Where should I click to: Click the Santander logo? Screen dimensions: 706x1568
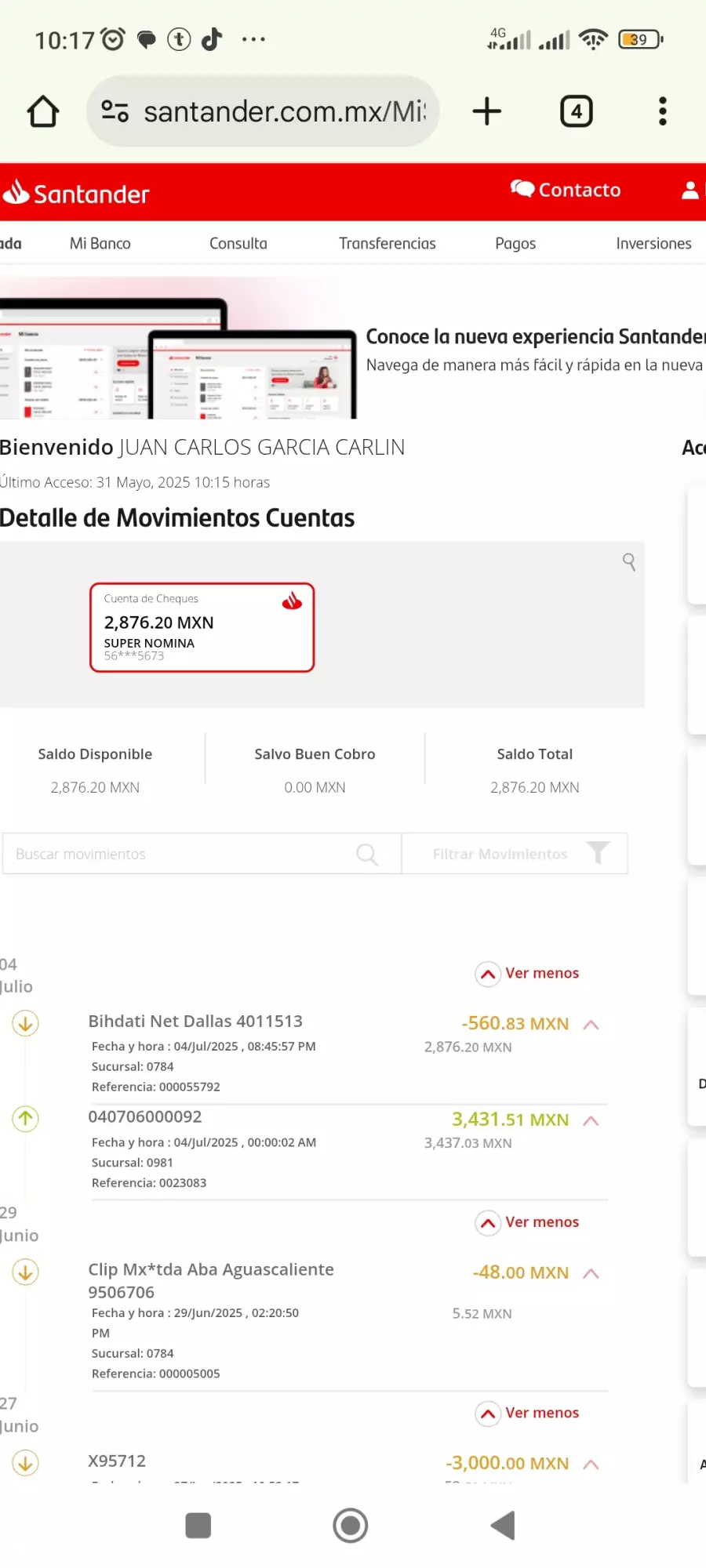75,192
